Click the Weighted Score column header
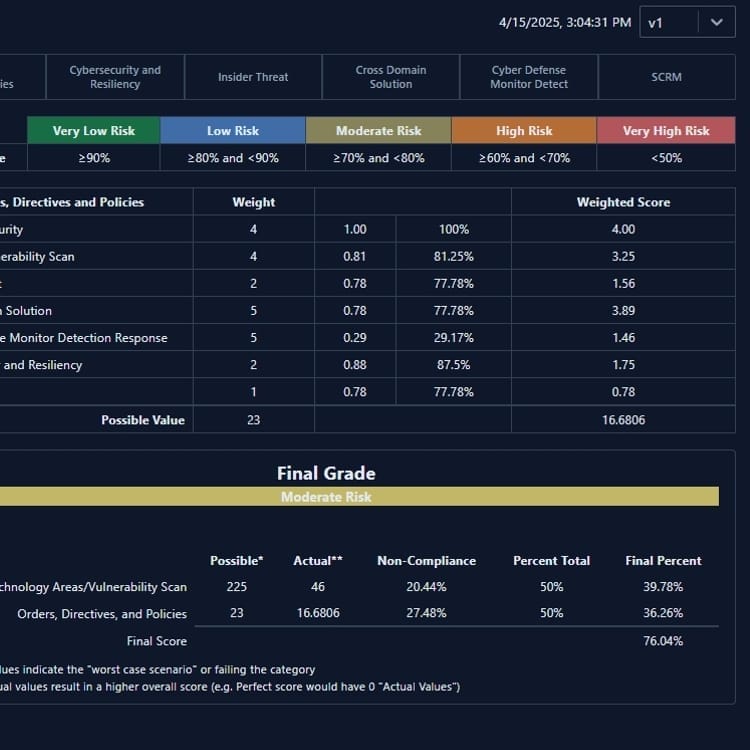Viewport: 750px width, 750px height. coord(623,202)
